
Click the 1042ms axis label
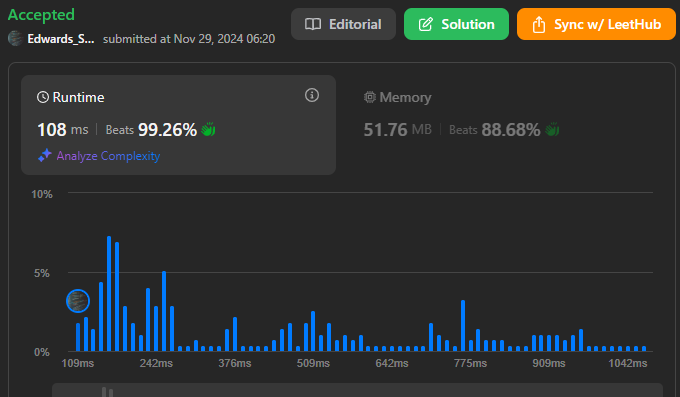pos(628,363)
